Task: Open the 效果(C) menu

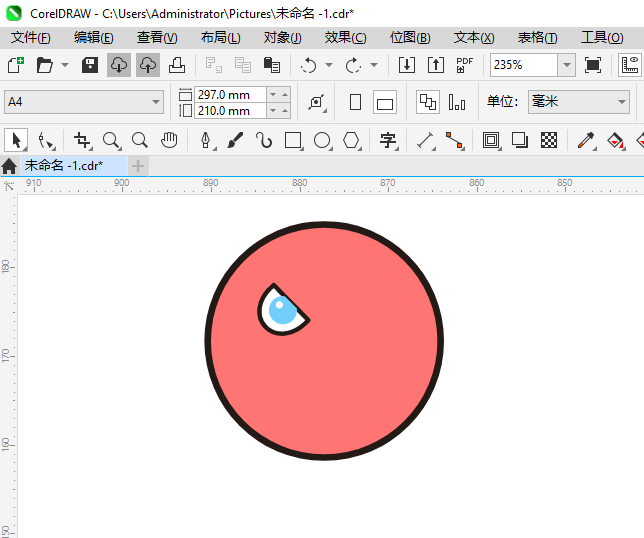Action: tap(345, 37)
